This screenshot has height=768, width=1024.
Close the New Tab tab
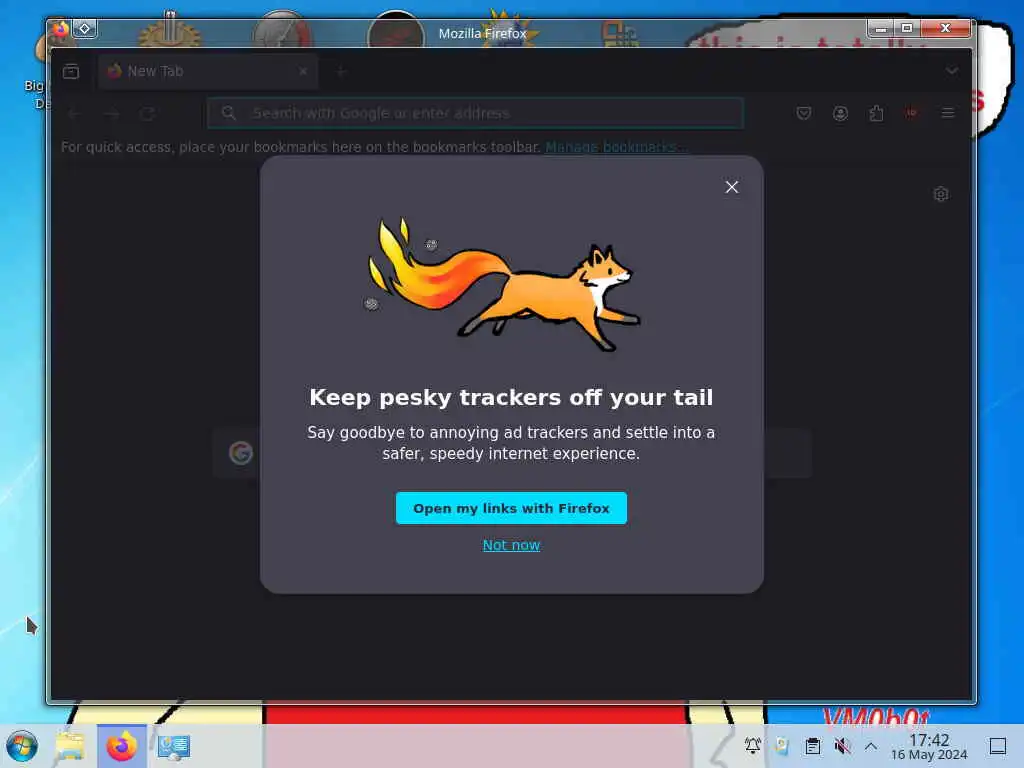click(x=303, y=71)
